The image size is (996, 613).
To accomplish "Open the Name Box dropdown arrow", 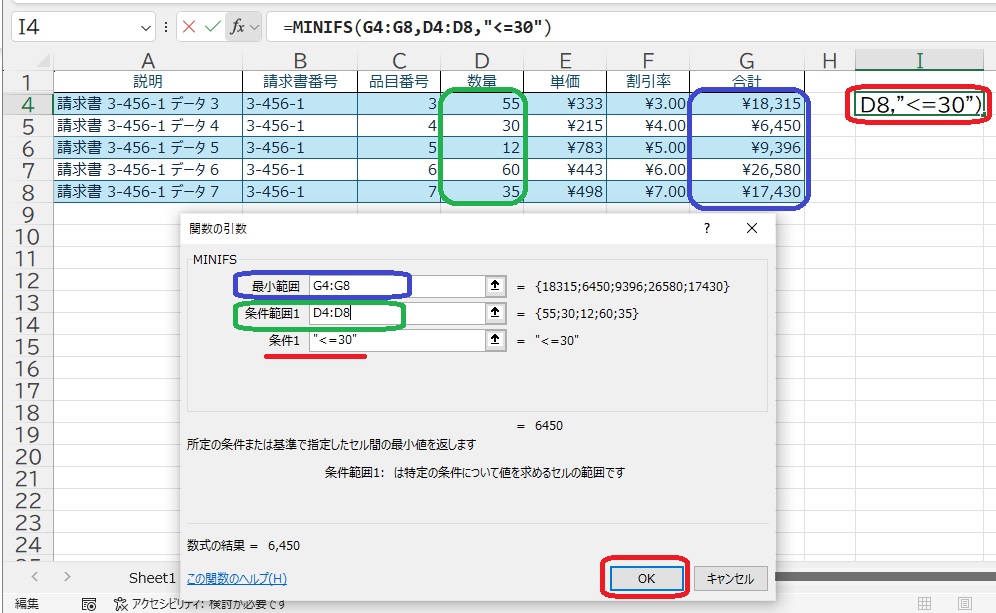I will [147, 28].
